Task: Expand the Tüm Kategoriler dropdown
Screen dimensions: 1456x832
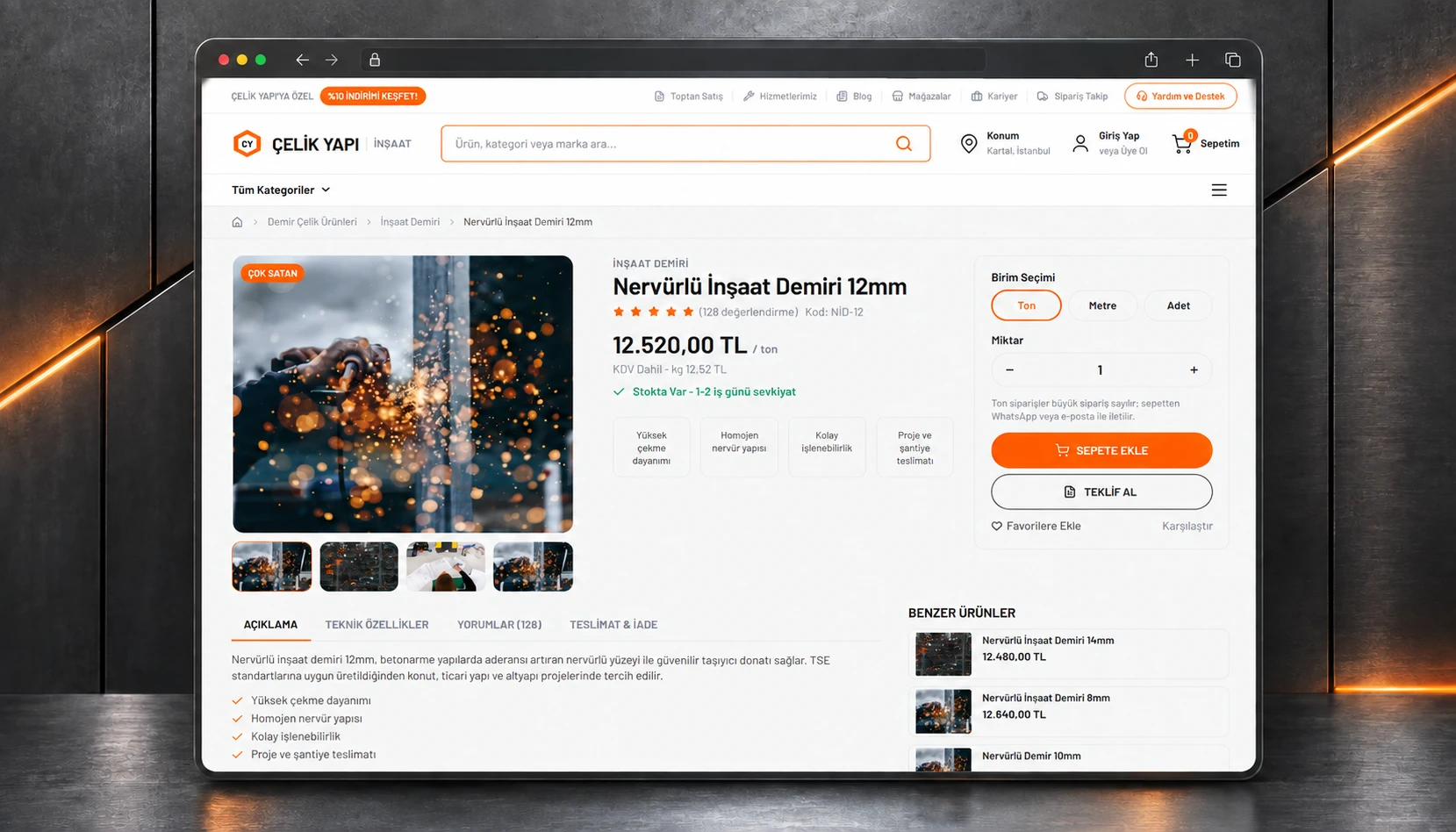Action: [281, 190]
